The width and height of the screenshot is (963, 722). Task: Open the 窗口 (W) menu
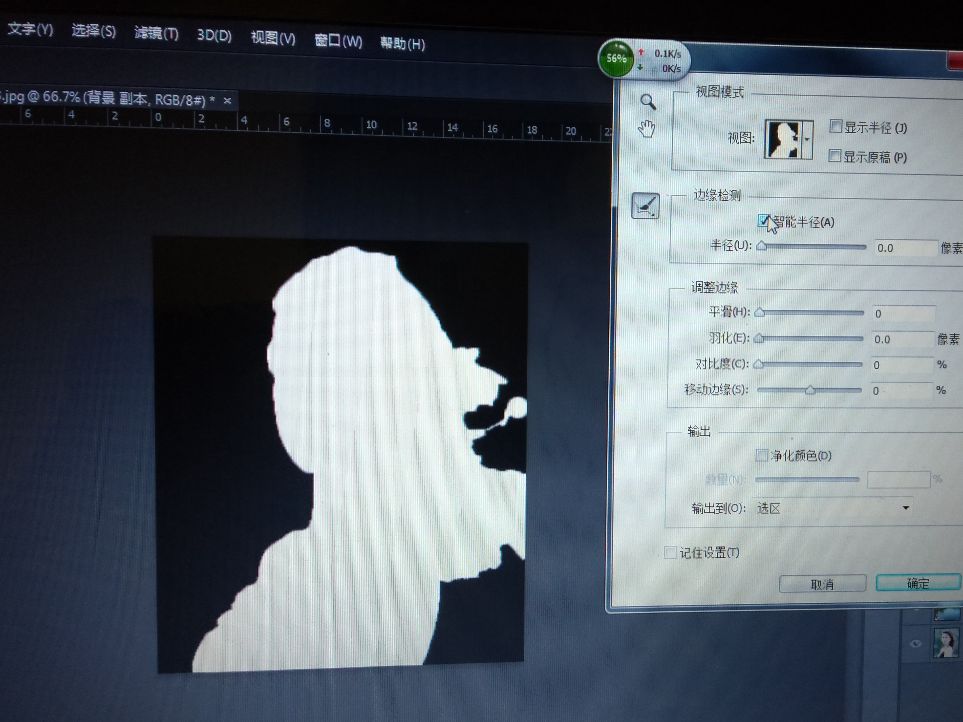coord(338,41)
